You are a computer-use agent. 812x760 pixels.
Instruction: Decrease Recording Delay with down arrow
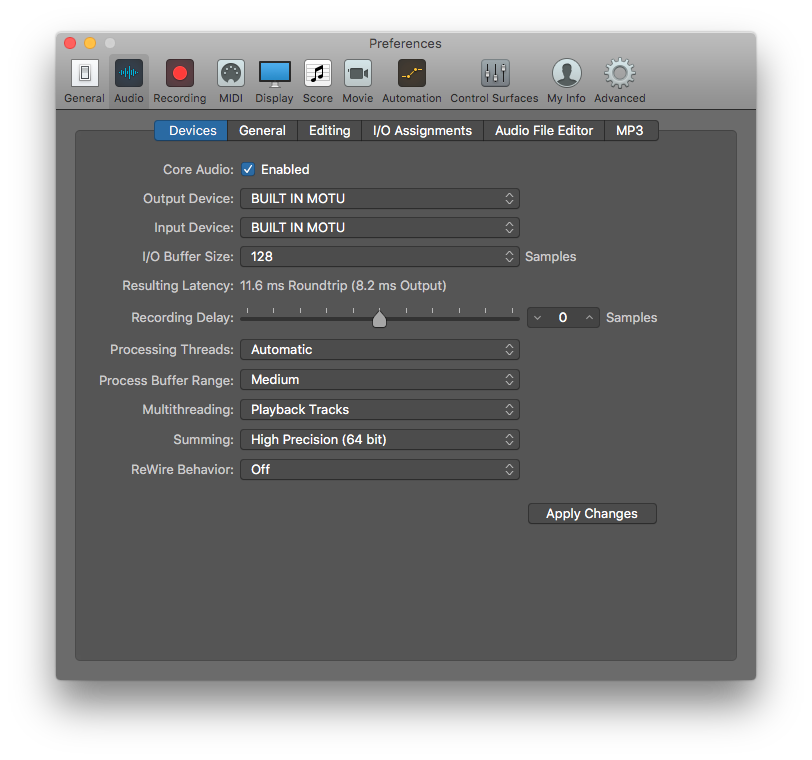(x=538, y=318)
